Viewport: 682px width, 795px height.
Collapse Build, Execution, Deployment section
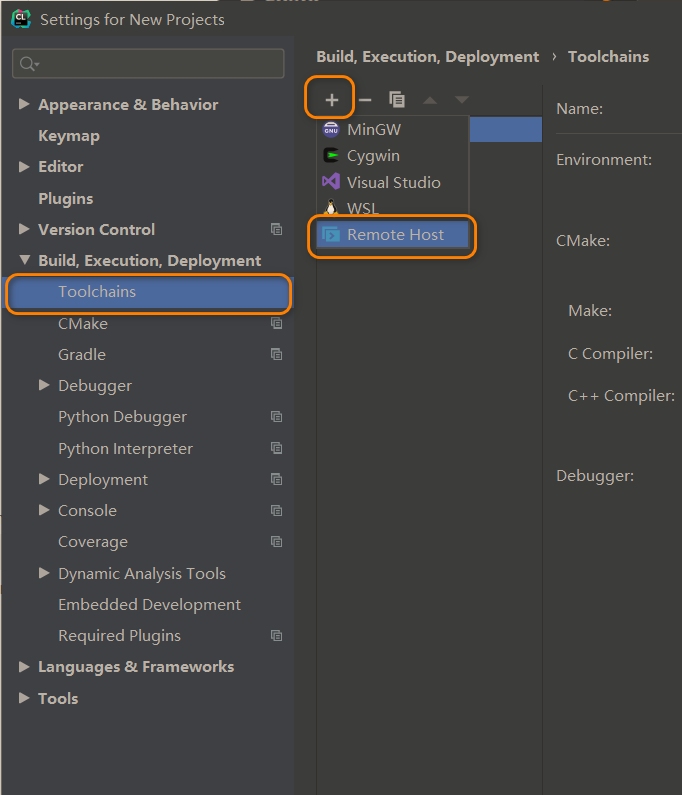click(x=24, y=260)
